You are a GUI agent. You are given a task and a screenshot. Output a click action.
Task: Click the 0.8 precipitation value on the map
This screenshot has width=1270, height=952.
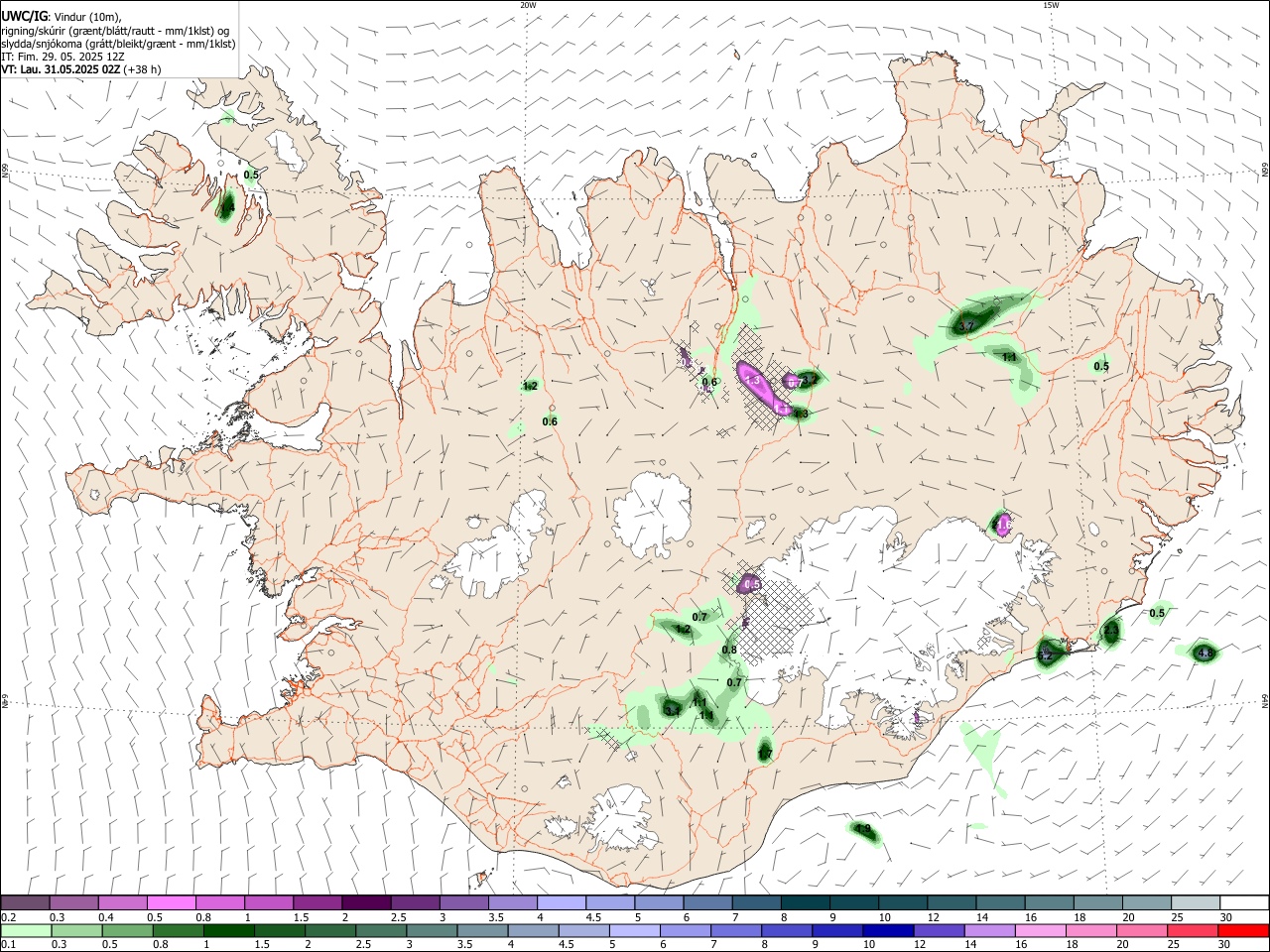[729, 651]
